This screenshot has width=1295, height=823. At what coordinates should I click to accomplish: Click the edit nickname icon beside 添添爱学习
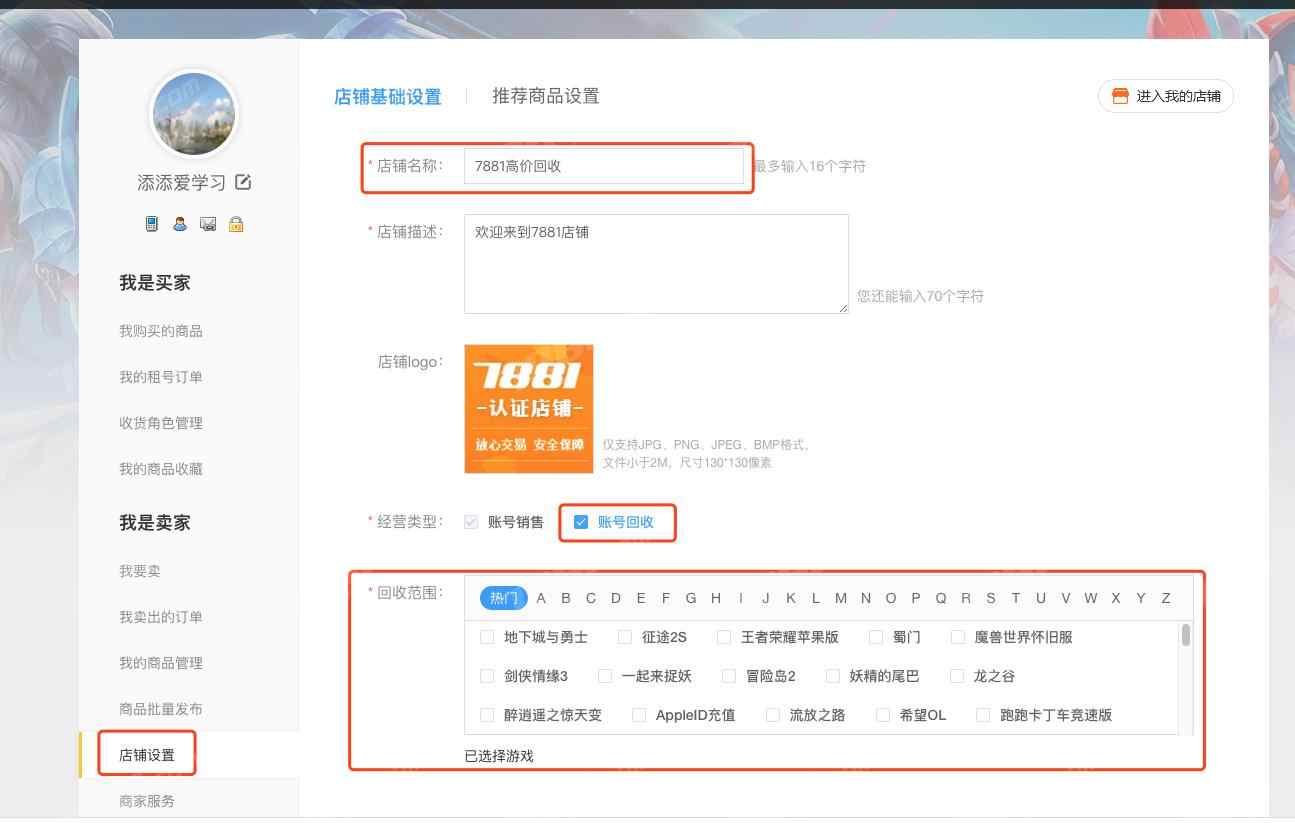tap(243, 182)
